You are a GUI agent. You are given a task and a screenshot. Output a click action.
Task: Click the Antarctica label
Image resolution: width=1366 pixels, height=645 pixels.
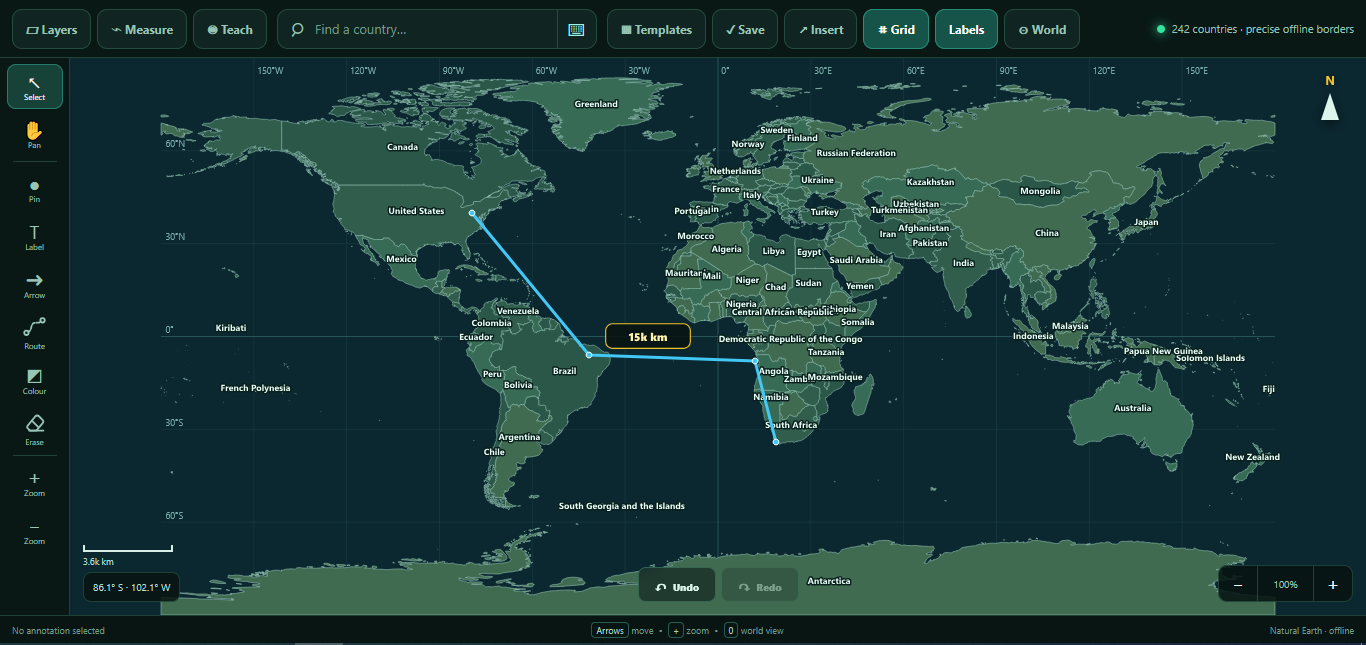click(x=829, y=581)
